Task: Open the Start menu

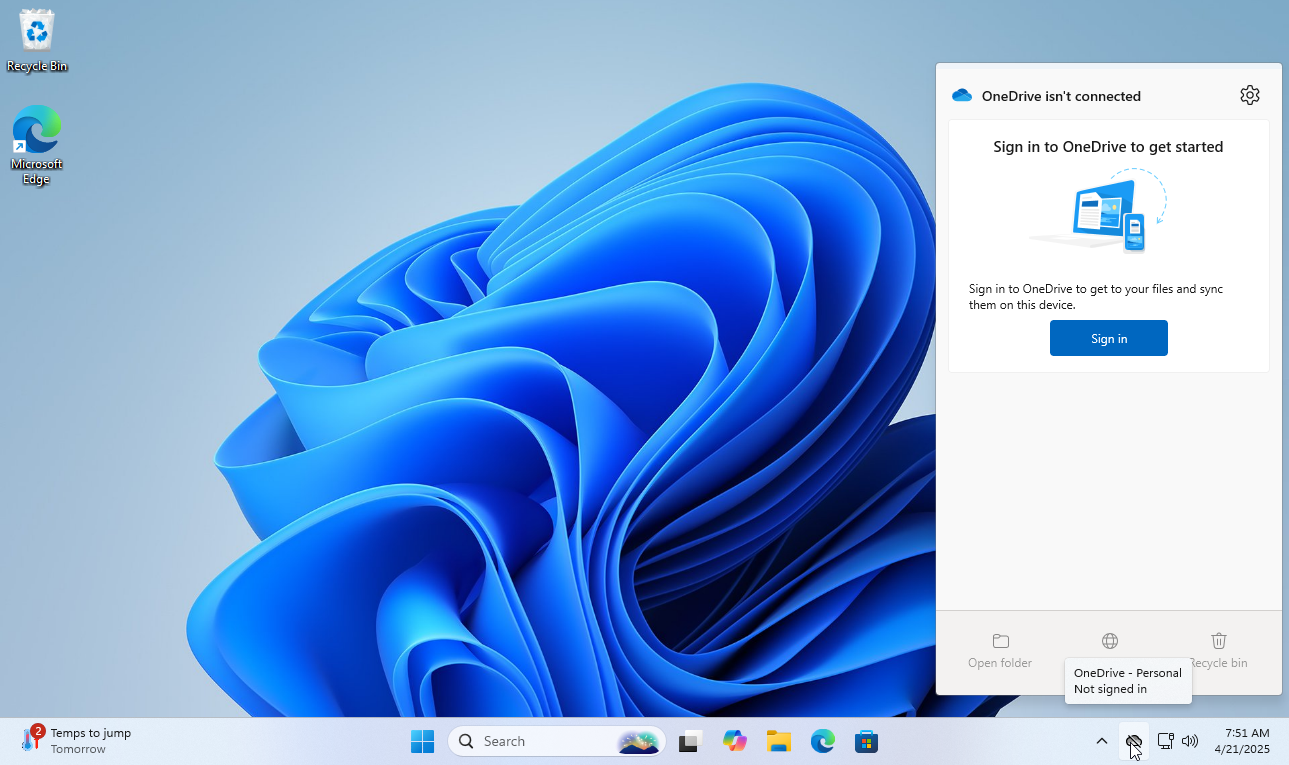Action: pos(422,741)
